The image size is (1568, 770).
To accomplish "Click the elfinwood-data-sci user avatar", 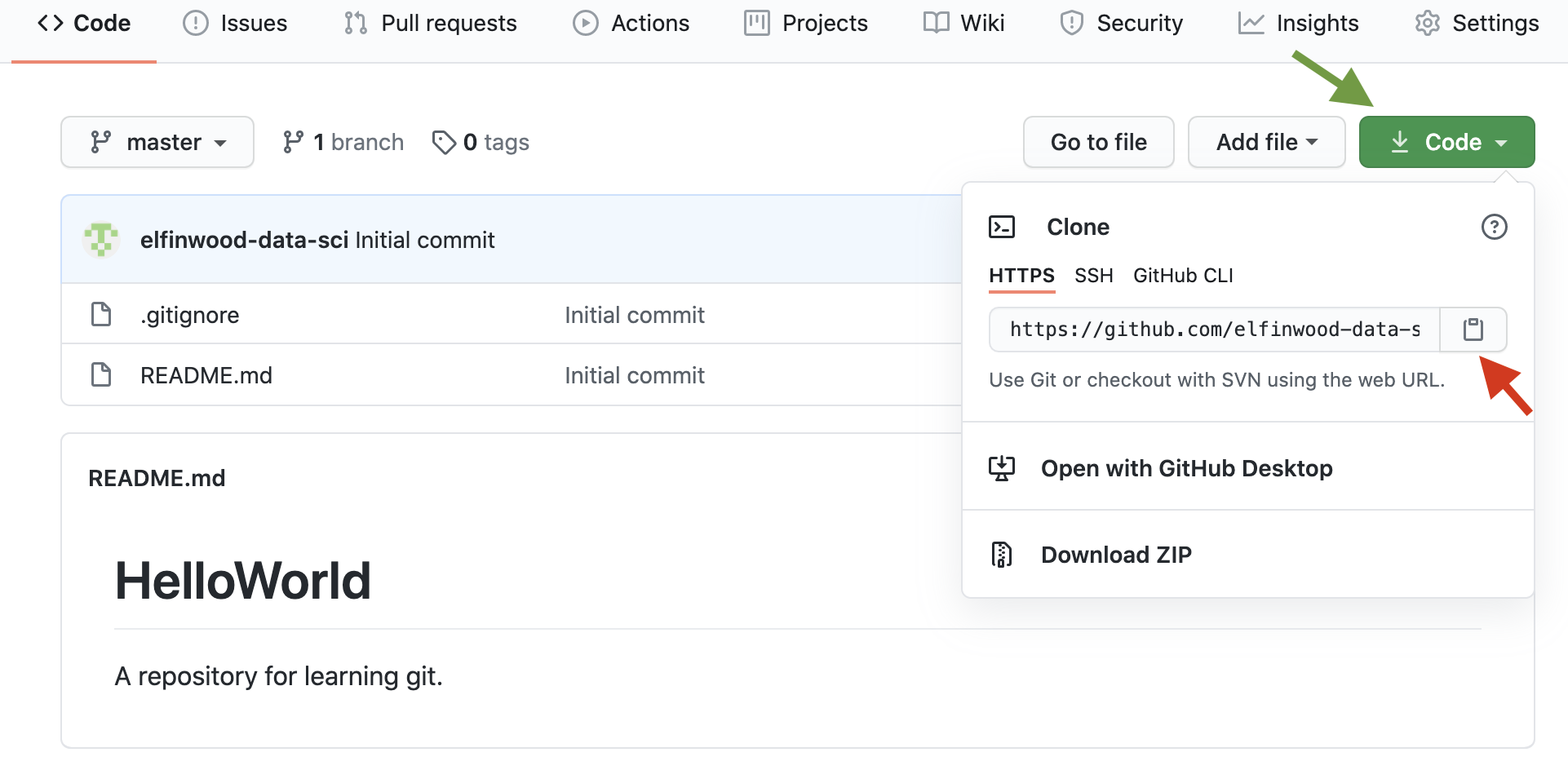I will coord(101,240).
